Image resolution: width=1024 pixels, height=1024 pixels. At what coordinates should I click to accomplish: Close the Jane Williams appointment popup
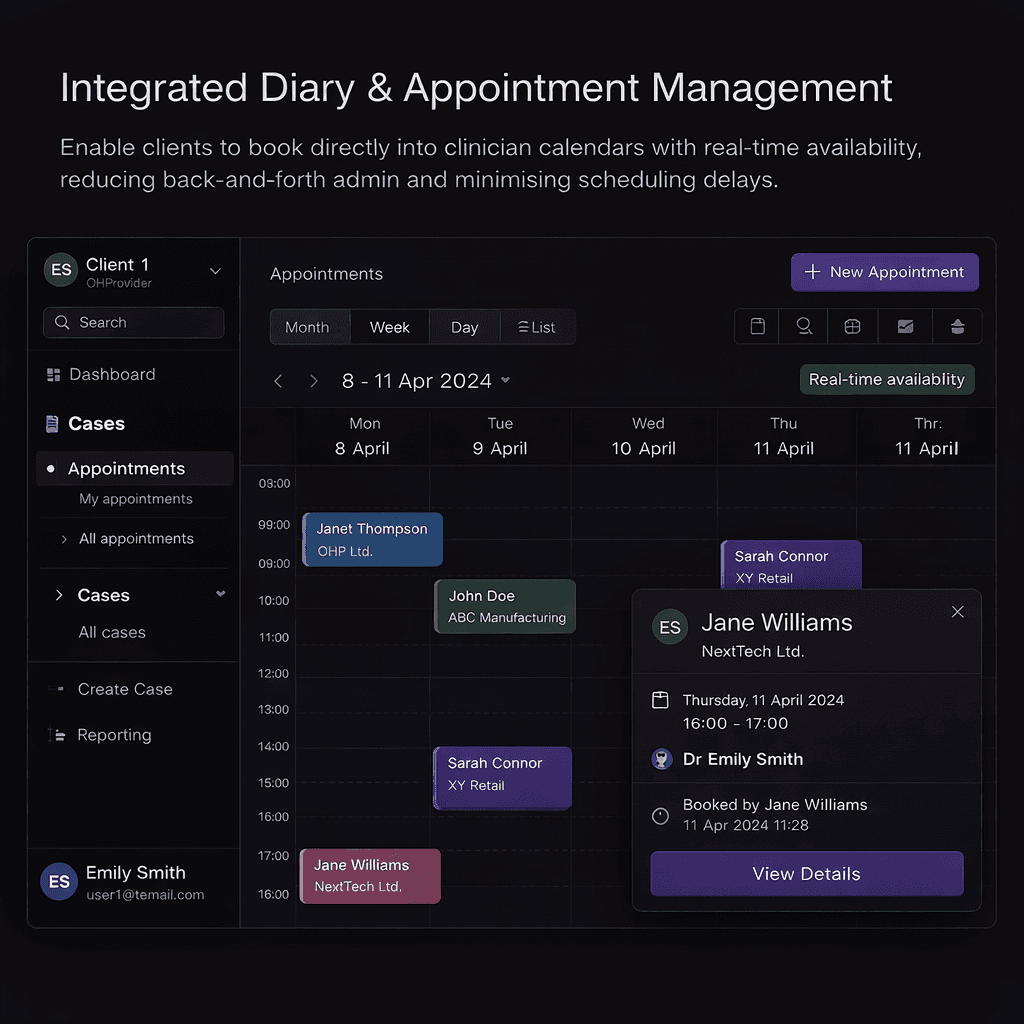[x=957, y=612]
